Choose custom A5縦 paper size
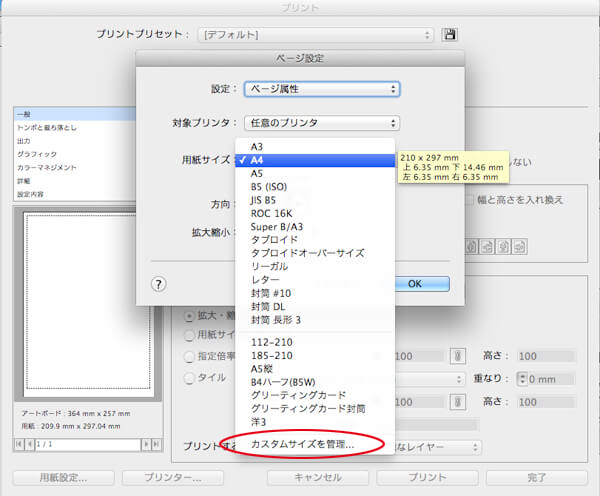 (x=315, y=369)
